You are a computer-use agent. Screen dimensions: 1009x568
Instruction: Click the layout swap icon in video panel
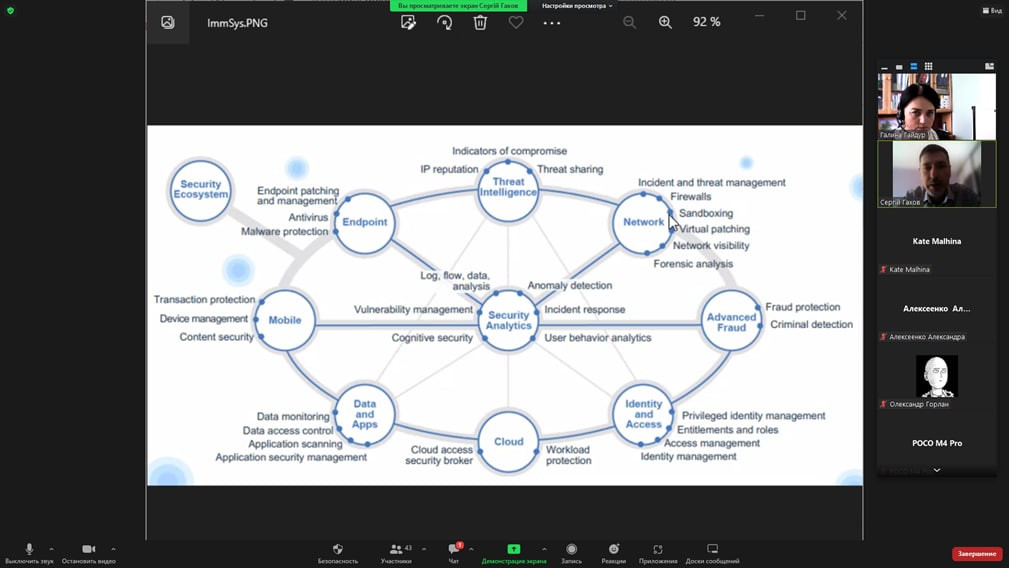[x=989, y=66]
